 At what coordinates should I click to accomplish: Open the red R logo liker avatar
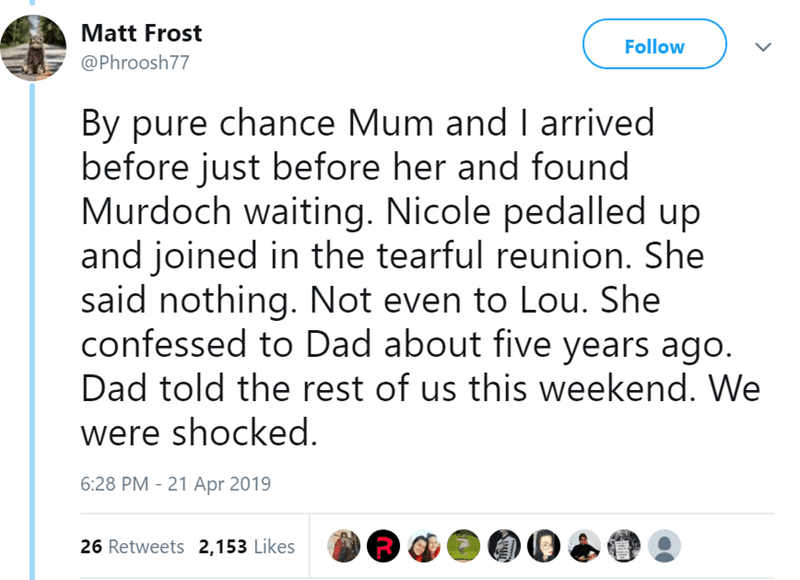point(386,547)
